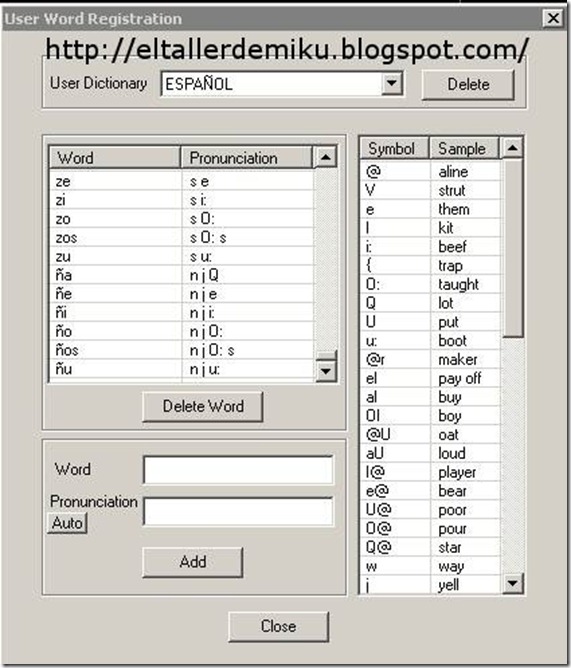Viewport: 571px width, 668px height.
Task: Select the 'zos' word row
Action: click(181, 238)
